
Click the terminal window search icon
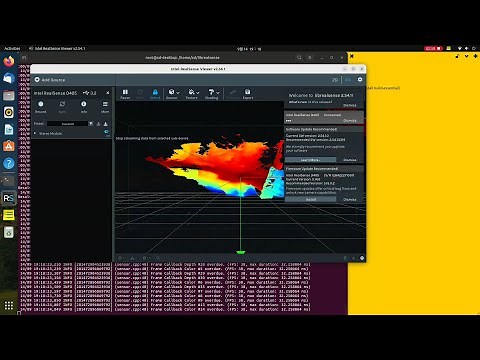pyautogui.click(x=299, y=58)
